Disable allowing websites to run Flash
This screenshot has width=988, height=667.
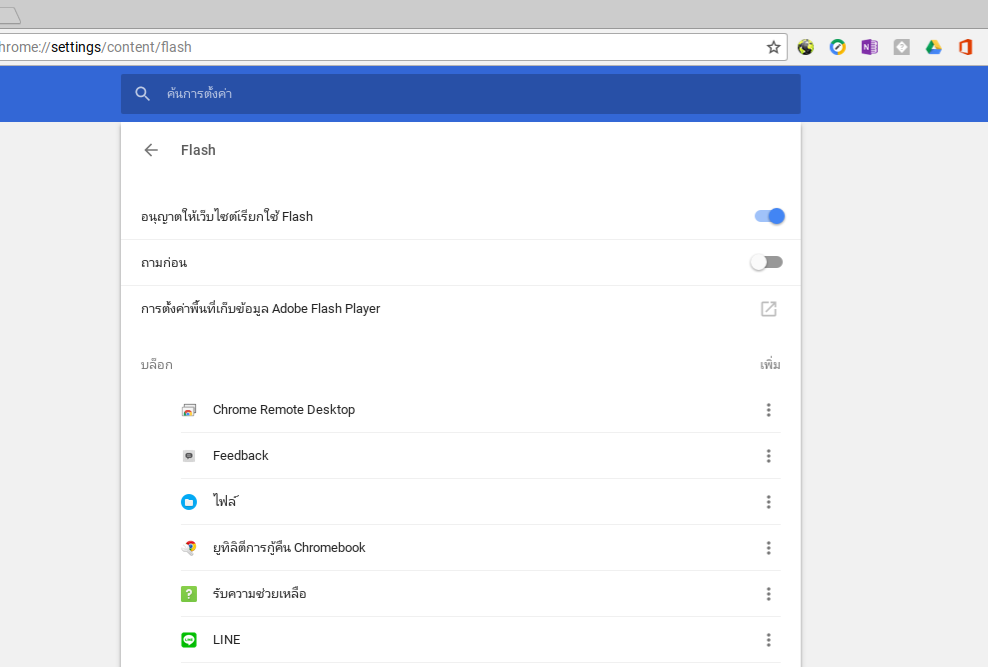click(769, 216)
